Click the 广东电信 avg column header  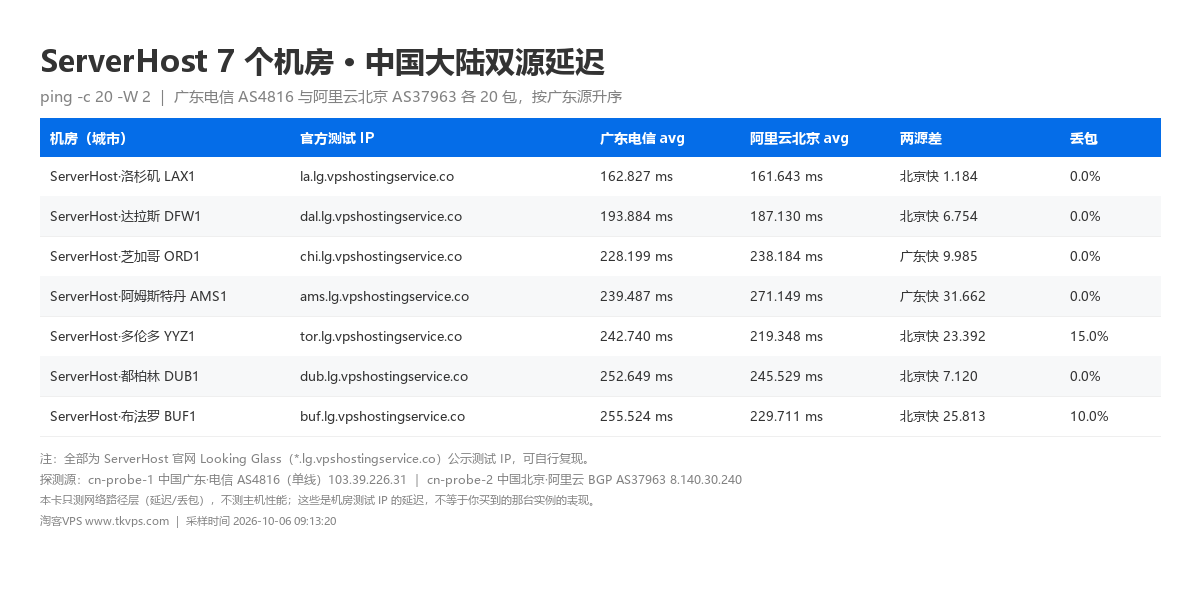642,138
